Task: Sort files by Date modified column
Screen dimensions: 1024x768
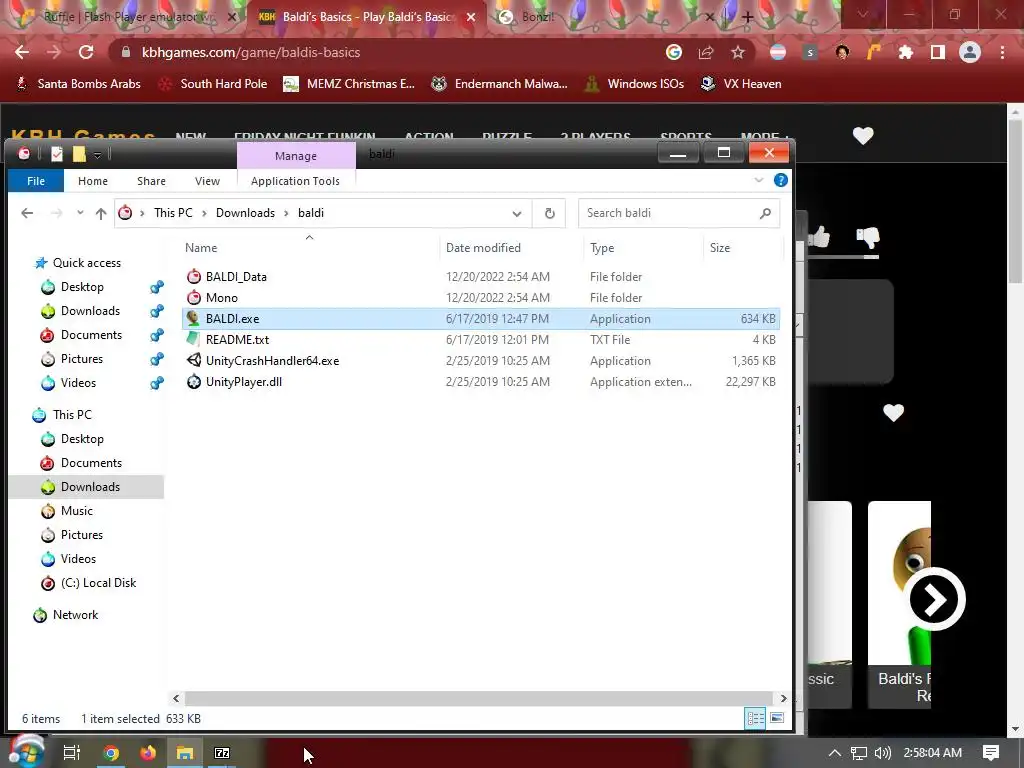Action: [x=483, y=248]
